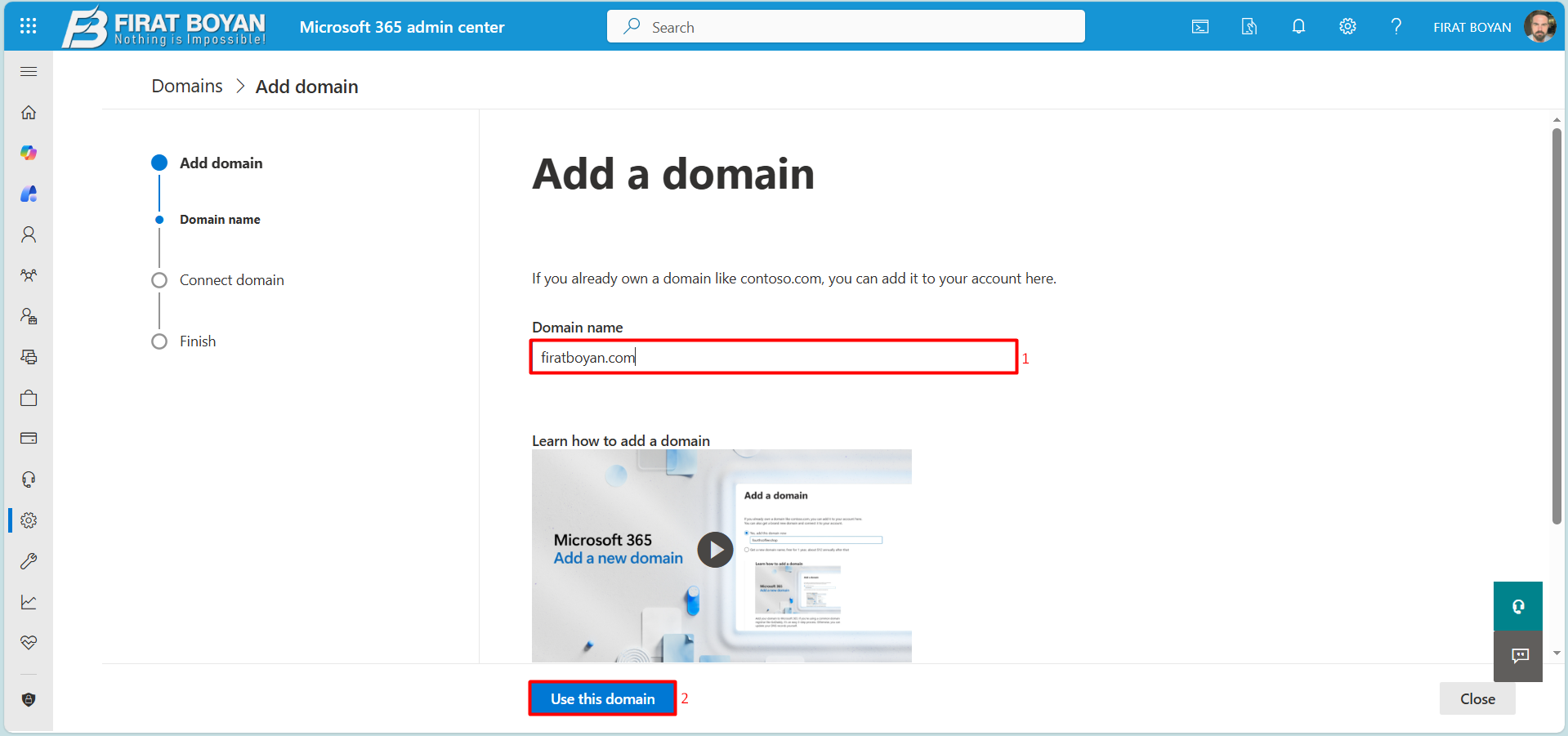Open the notifications bell

[x=1298, y=26]
